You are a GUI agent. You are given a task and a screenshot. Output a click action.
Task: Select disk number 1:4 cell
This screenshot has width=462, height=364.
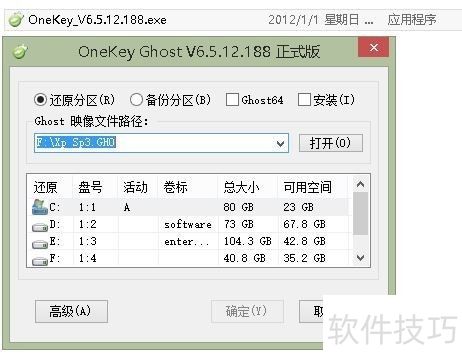click(88, 258)
